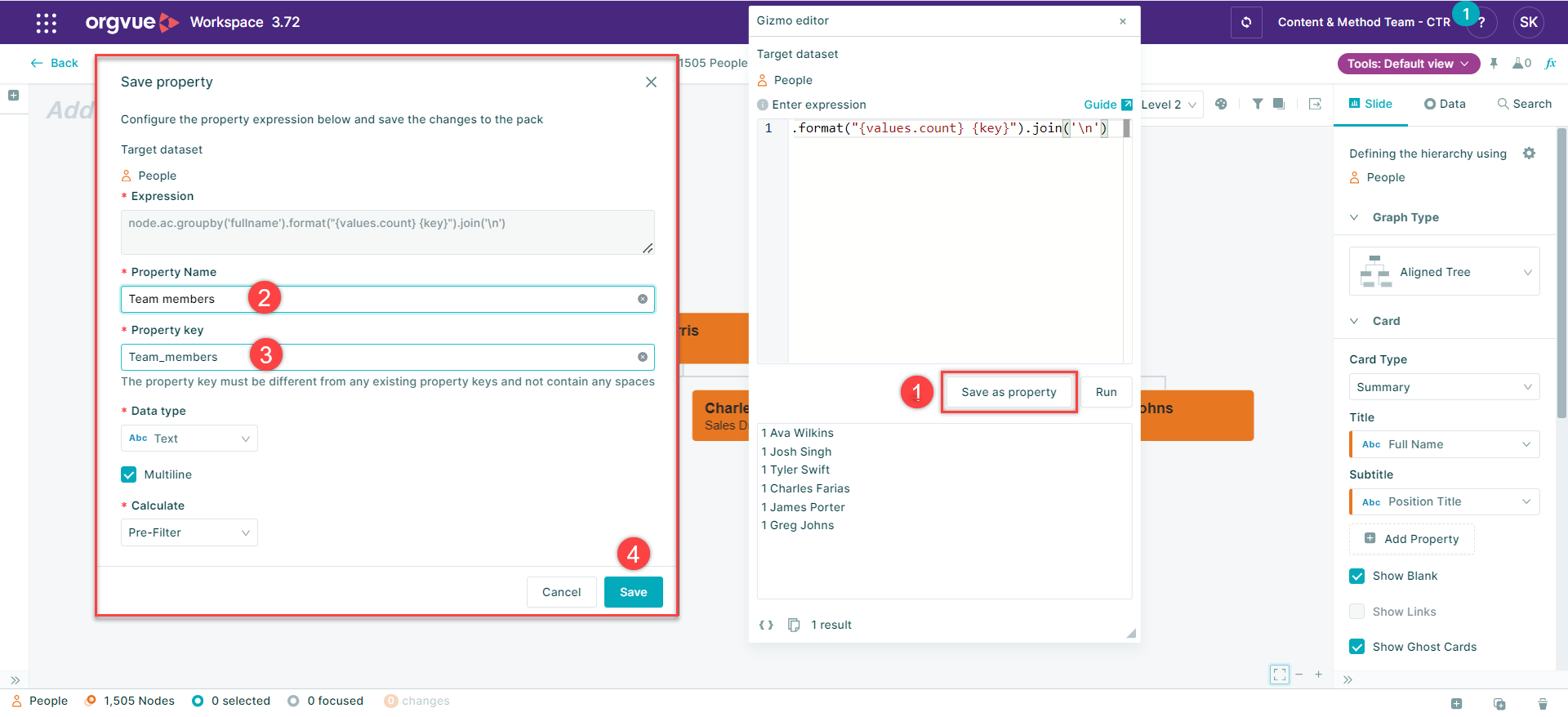
Task: Open the Subtitle Position Title dropdown
Action: point(1445,501)
